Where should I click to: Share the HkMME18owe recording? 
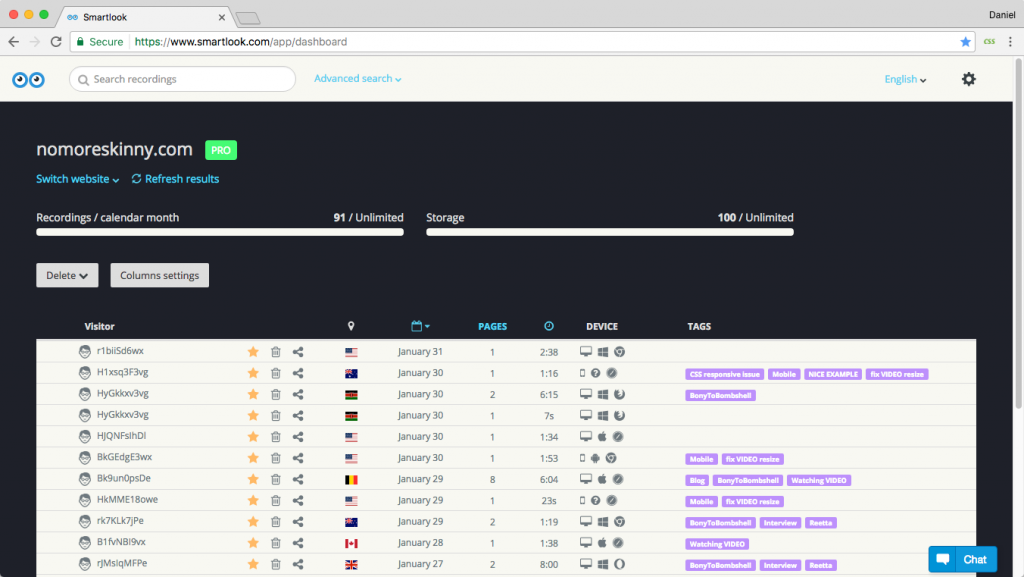click(x=298, y=501)
